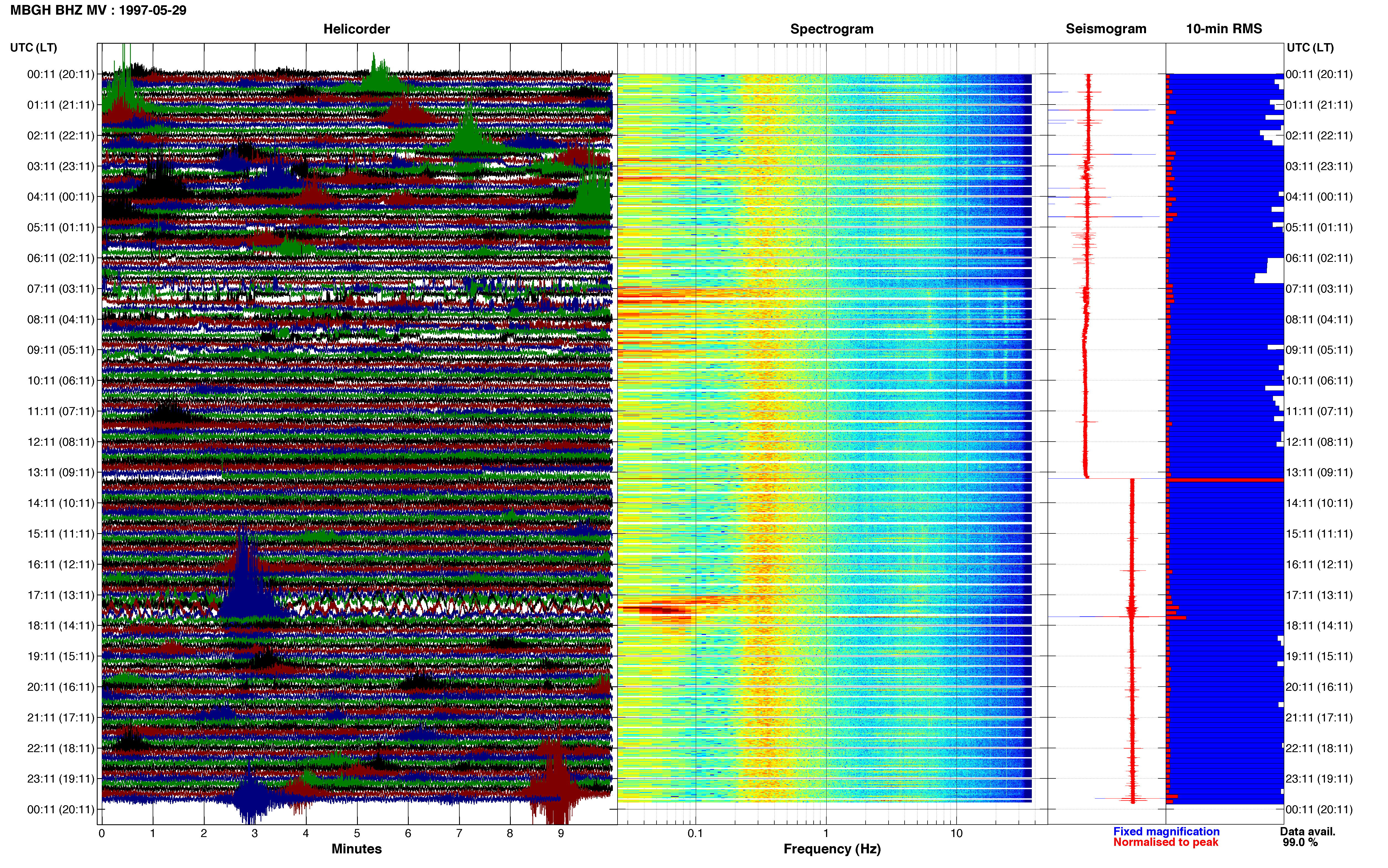Click left time label '07:11 (03:11)'
This screenshot has height=868, width=1388.
click(x=61, y=288)
